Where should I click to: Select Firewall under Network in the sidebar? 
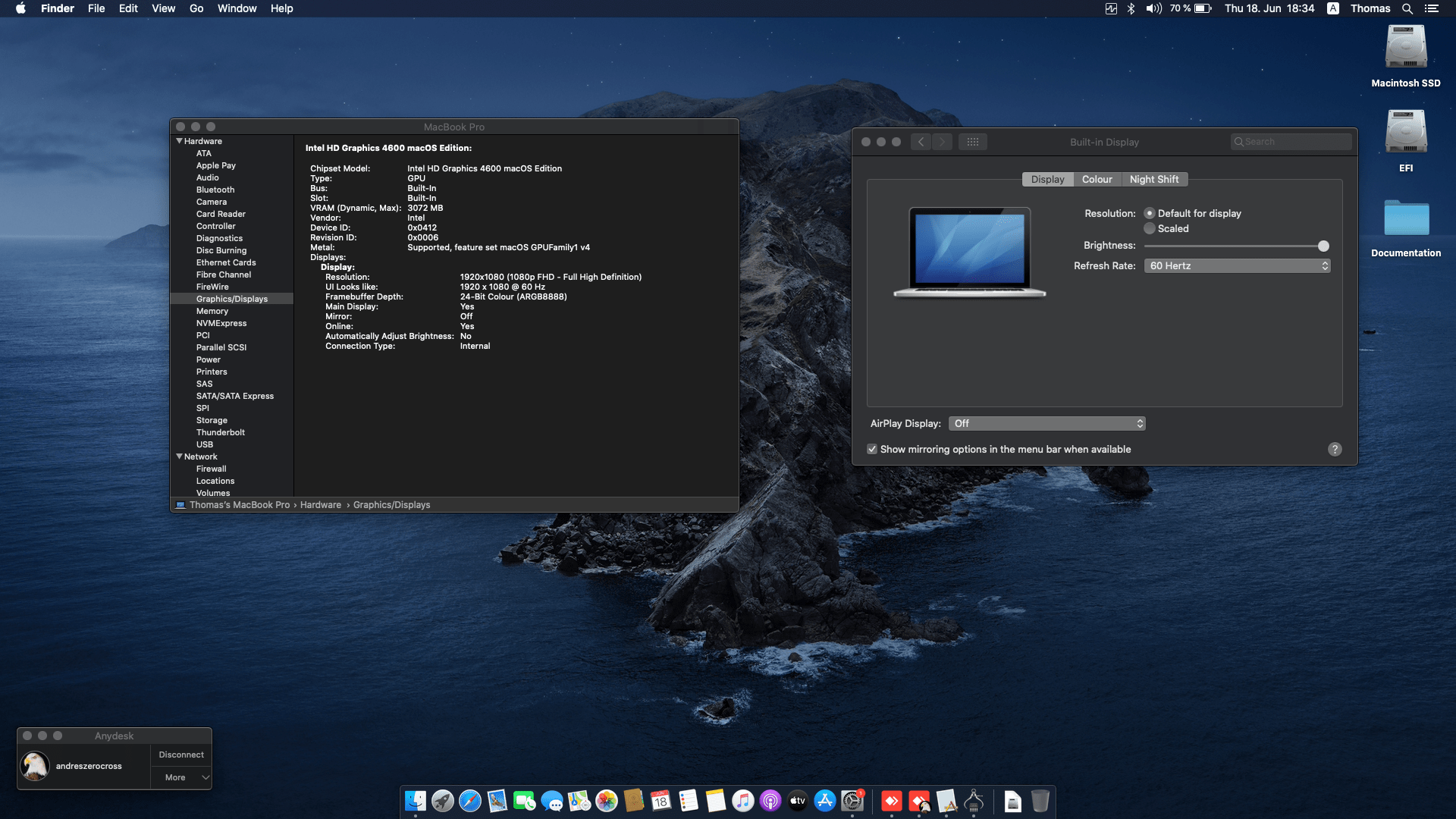coord(211,469)
